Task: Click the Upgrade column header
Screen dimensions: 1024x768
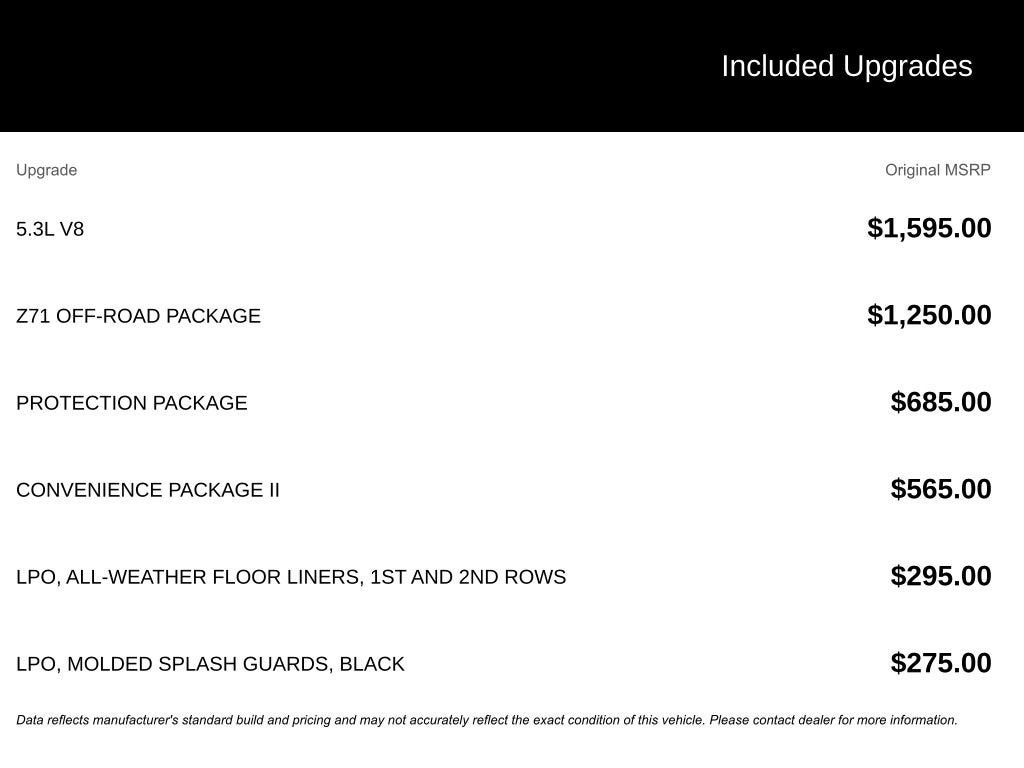Action: point(46,170)
